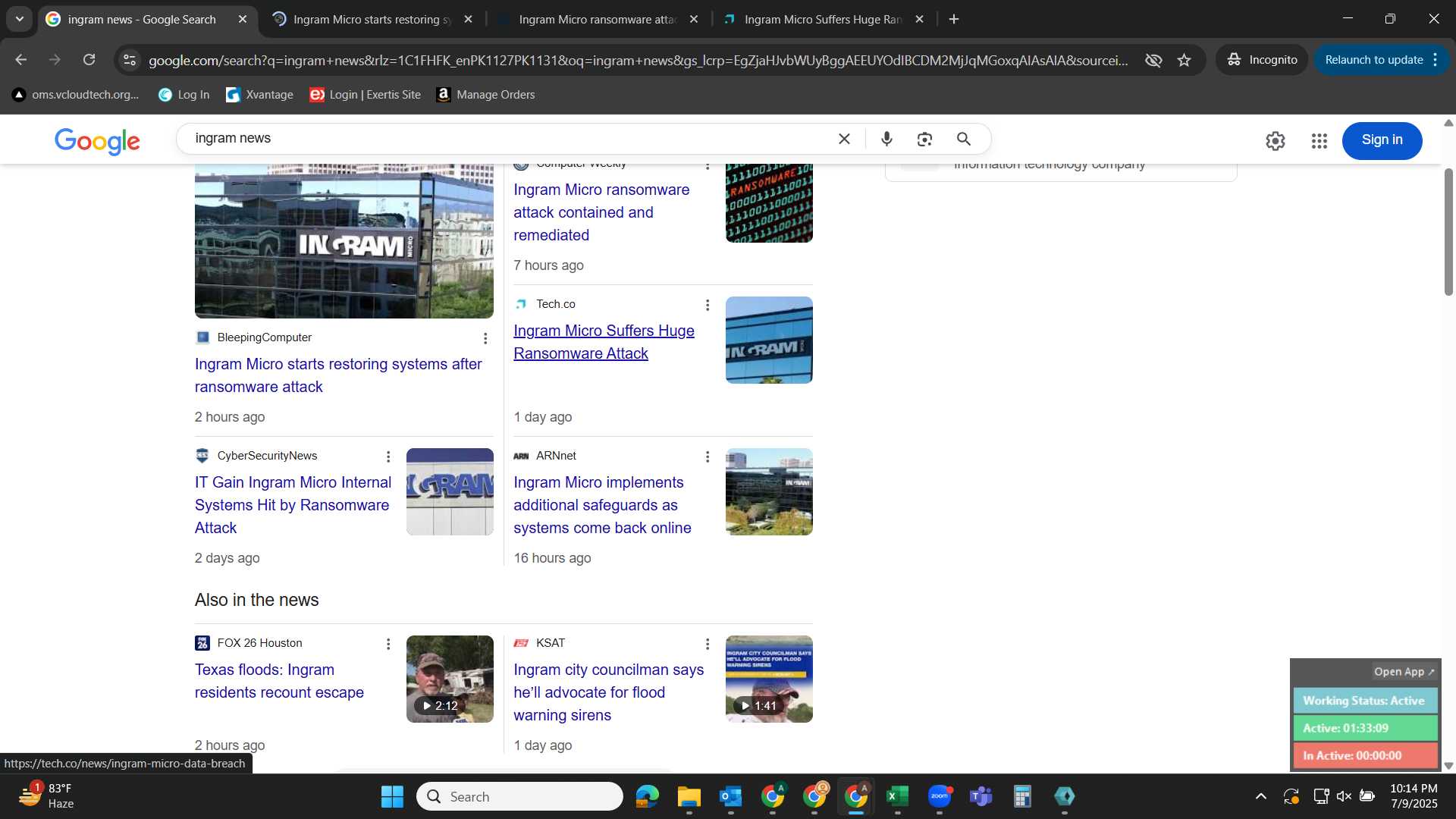The width and height of the screenshot is (1456, 819).
Task: Click the Sign in button
Action: coord(1382,140)
